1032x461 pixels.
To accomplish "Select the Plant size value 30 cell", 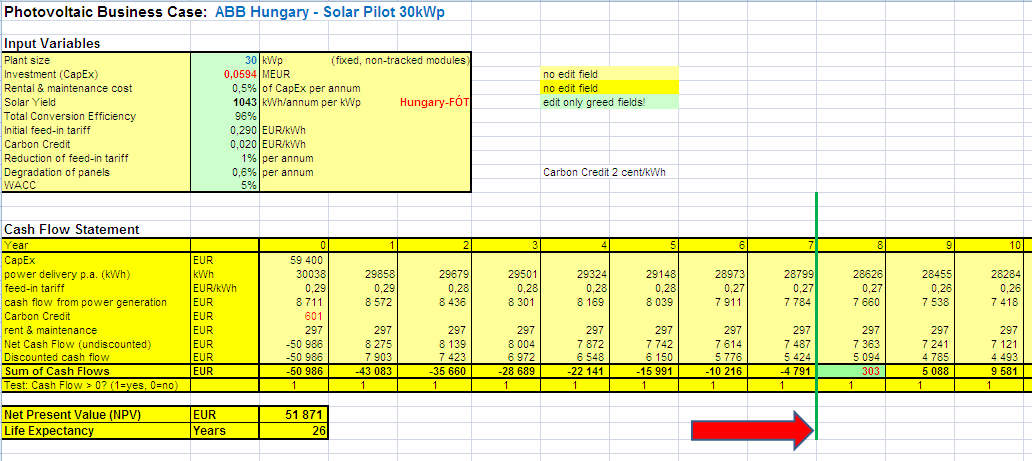I will pyautogui.click(x=225, y=60).
